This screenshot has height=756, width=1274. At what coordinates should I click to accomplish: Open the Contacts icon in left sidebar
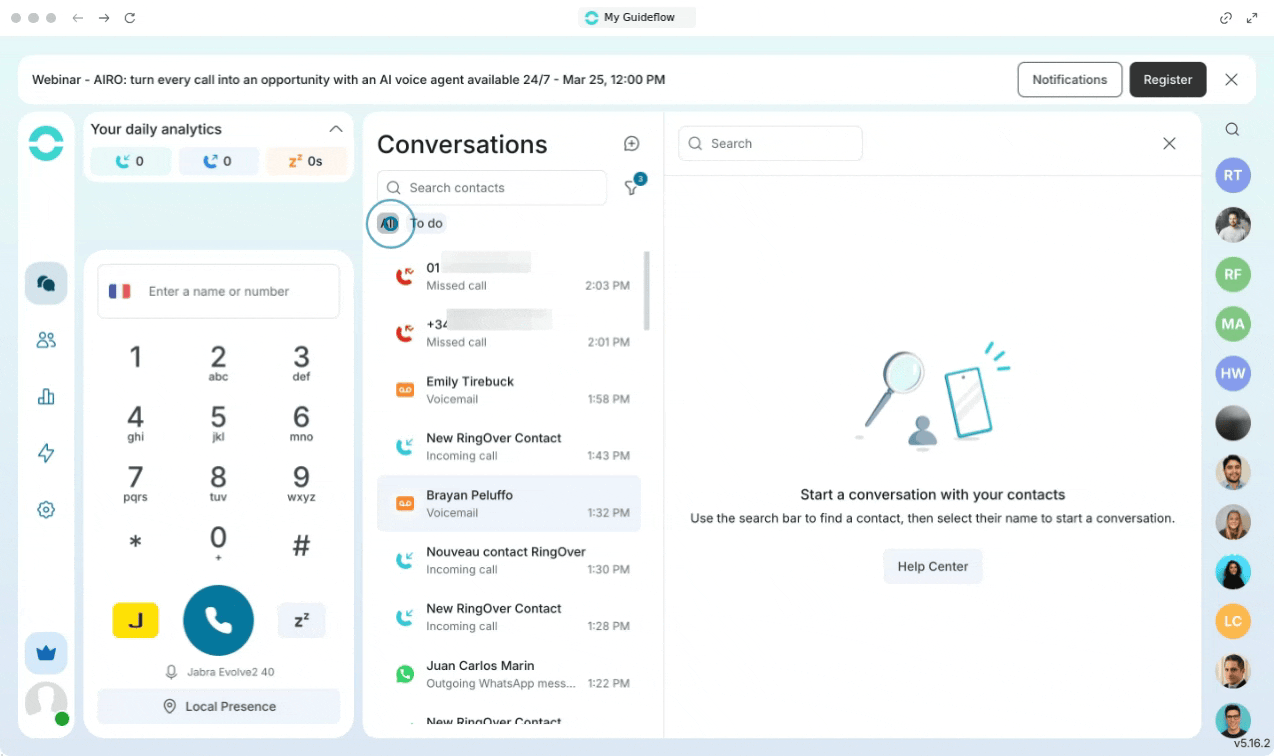pos(46,340)
